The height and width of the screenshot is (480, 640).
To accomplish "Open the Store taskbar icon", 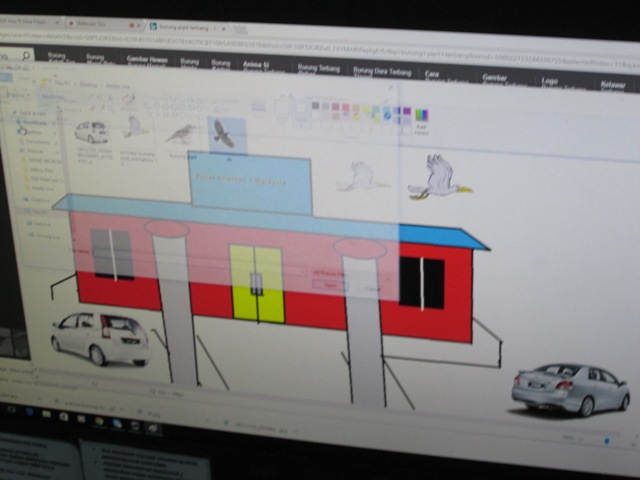I will pos(63,416).
